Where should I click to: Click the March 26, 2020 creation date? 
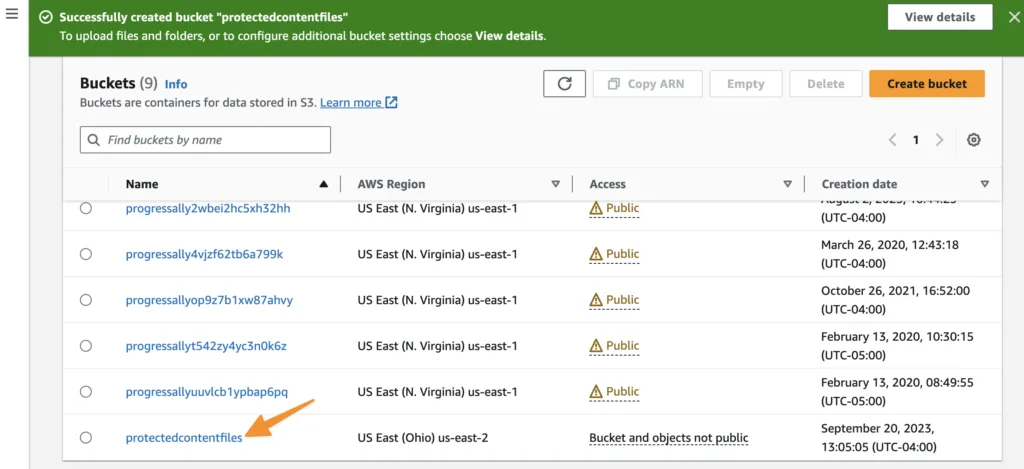click(890, 254)
